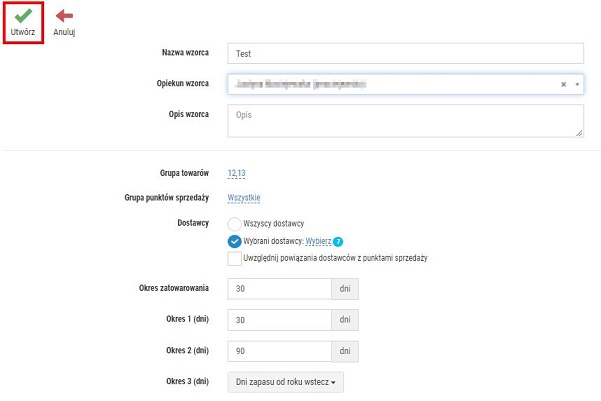This screenshot has width=601, height=401.
Task: Open the Opiekun wzorca combo box
Action: 406,84
